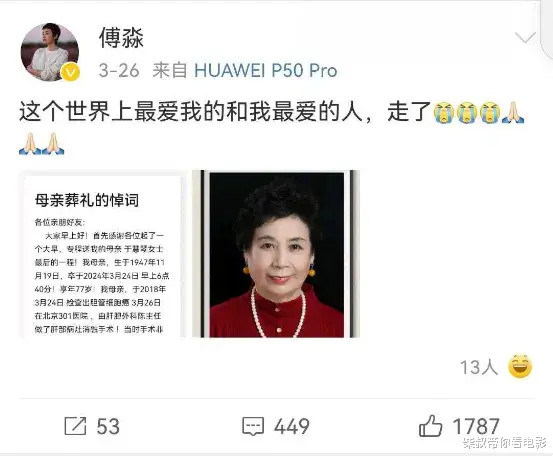The width and height of the screenshot is (553, 456).
Task: Click the 1787 likes number
Action: (x=476, y=426)
